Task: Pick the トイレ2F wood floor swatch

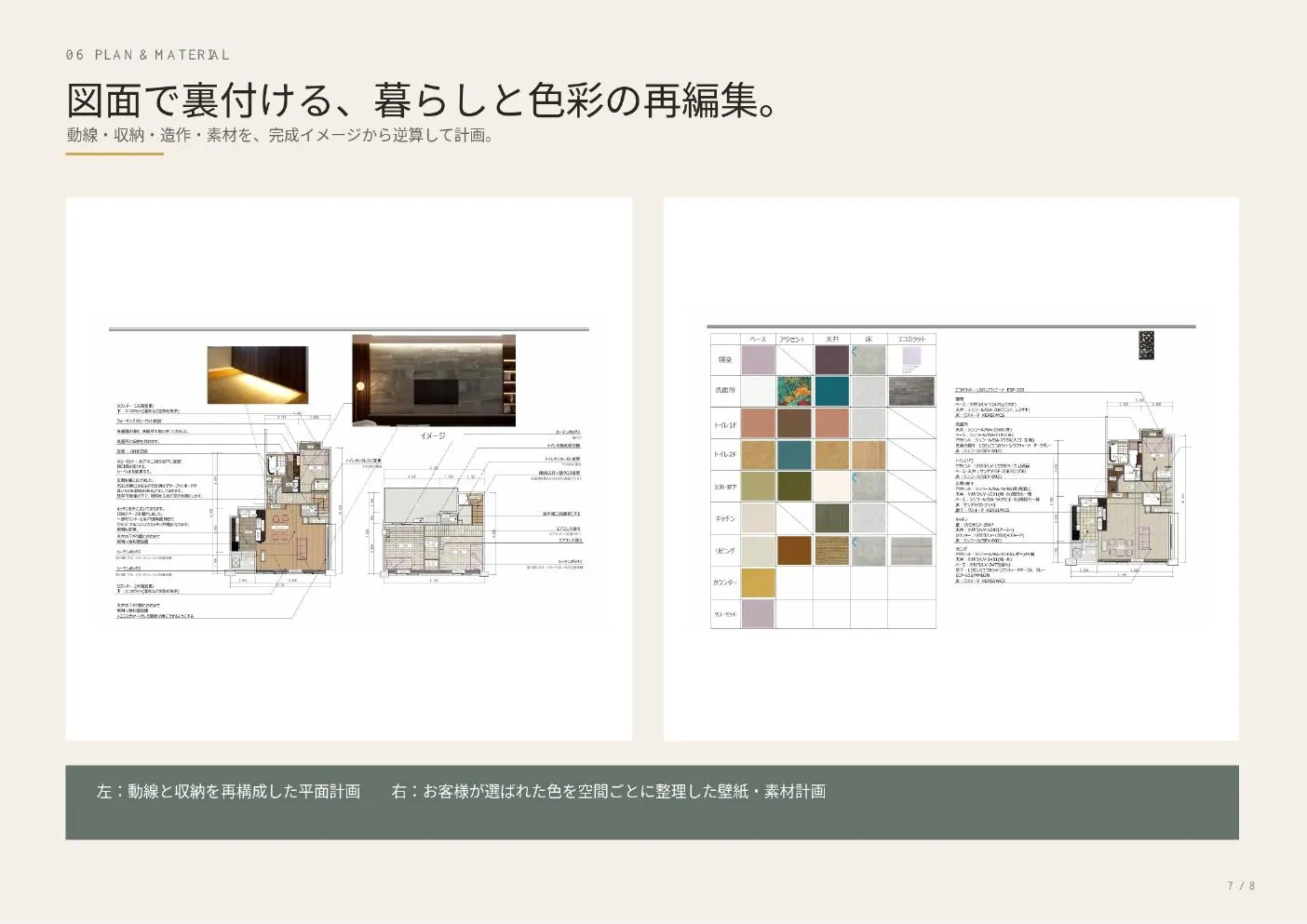Action: coord(869,455)
